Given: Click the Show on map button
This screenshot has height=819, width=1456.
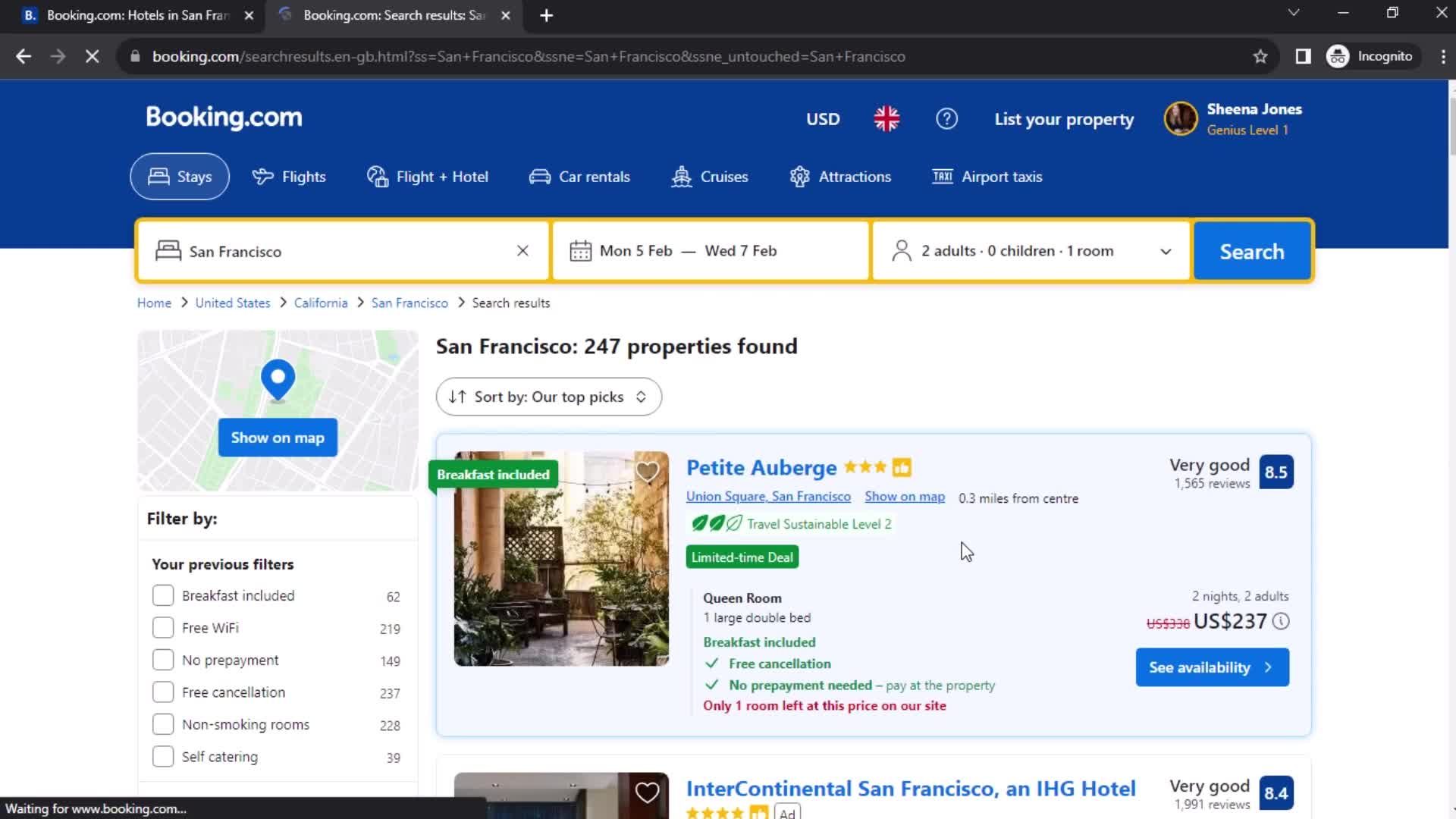Looking at the screenshot, I should [278, 438].
